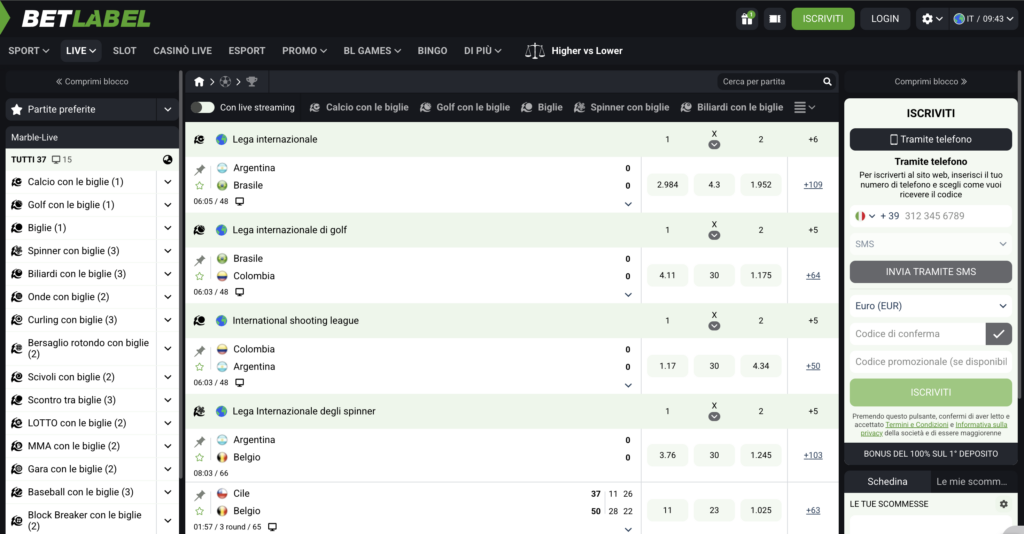Pin the Cile vs Belgio match

[x=200, y=495]
